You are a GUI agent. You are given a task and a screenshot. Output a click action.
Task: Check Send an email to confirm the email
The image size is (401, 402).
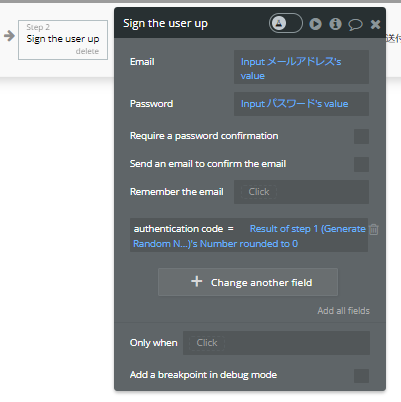[361, 164]
